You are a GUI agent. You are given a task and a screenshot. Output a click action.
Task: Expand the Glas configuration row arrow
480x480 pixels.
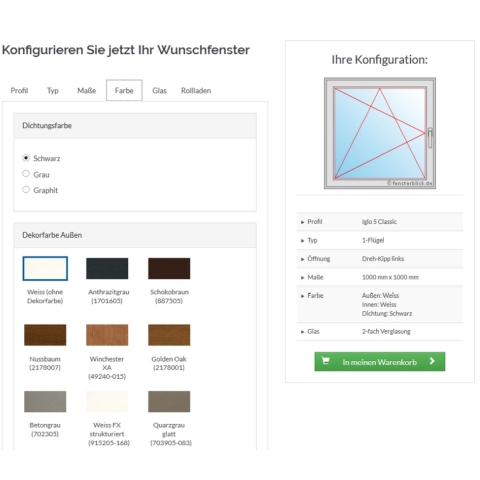[303, 332]
